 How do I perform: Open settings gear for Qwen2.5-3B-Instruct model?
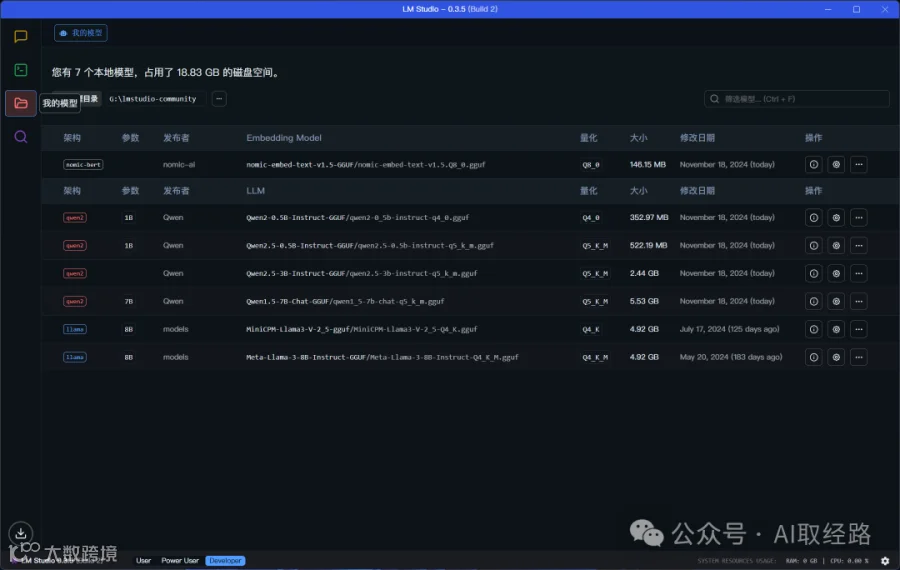click(x=836, y=273)
